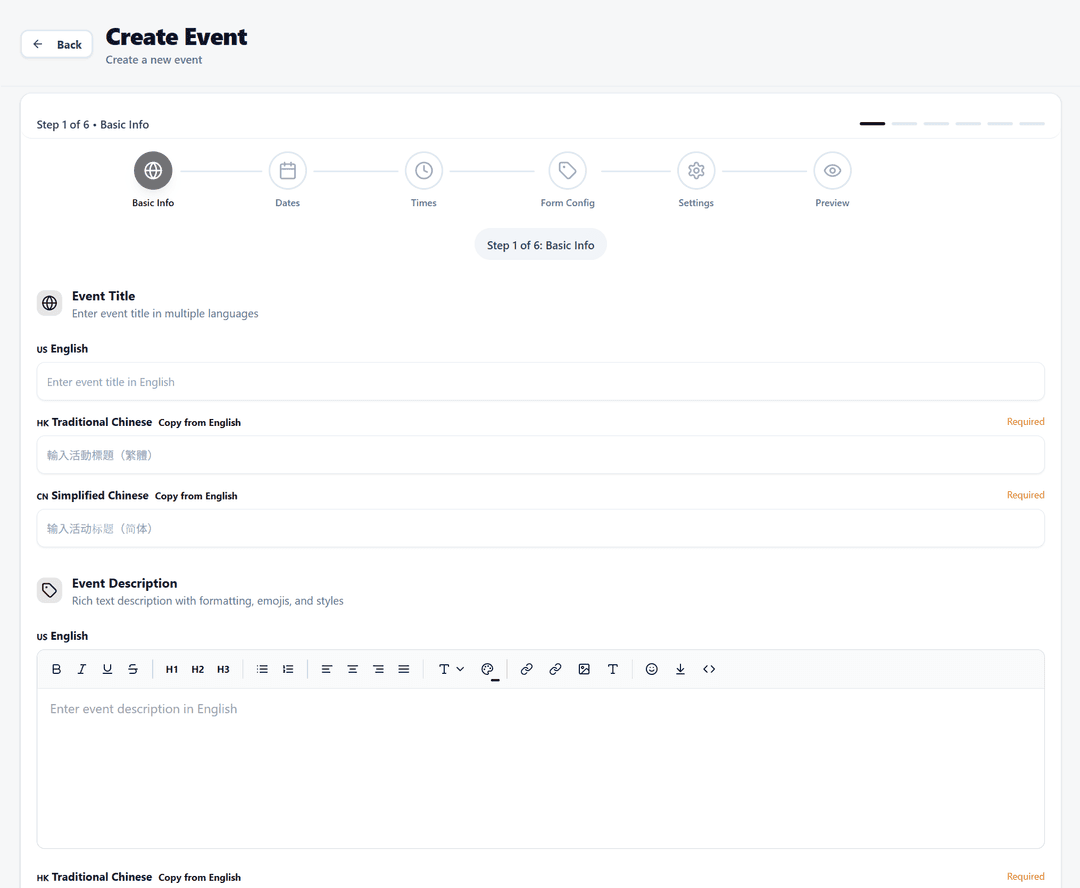
Task: Insert an image into the description
Action: [x=584, y=669]
